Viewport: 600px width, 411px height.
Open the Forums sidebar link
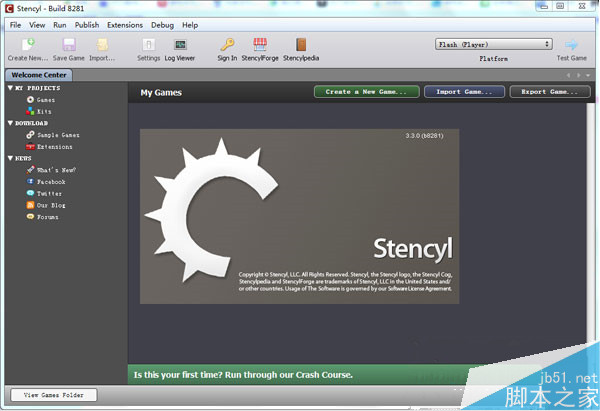tap(42, 217)
